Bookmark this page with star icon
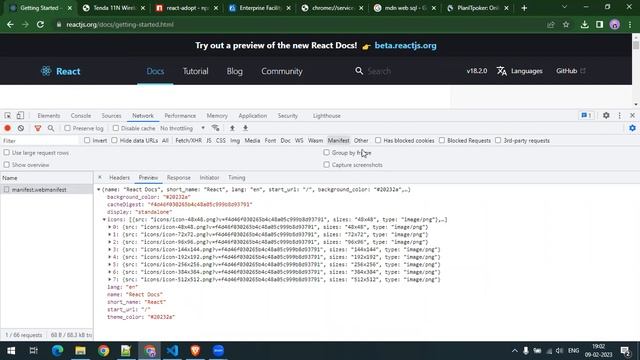Viewport: 640px width, 360px height. [566, 24]
